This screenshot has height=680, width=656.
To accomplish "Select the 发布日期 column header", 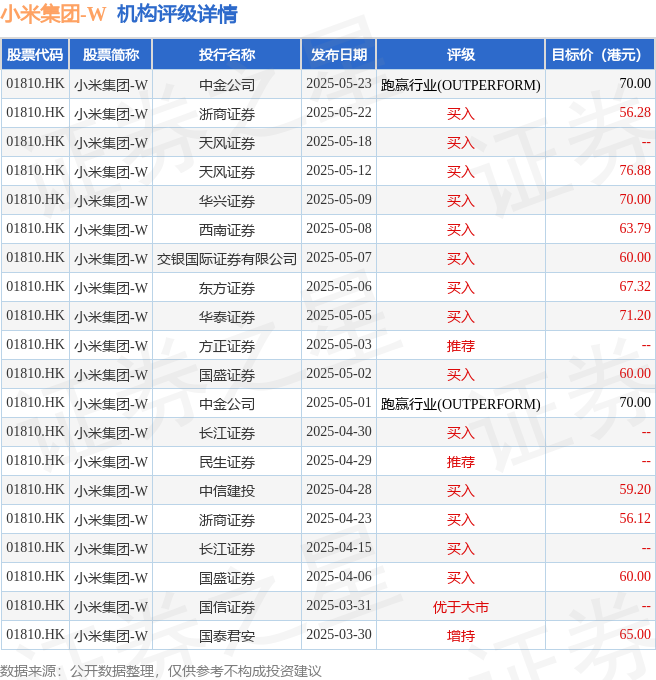I will pyautogui.click(x=339, y=55).
